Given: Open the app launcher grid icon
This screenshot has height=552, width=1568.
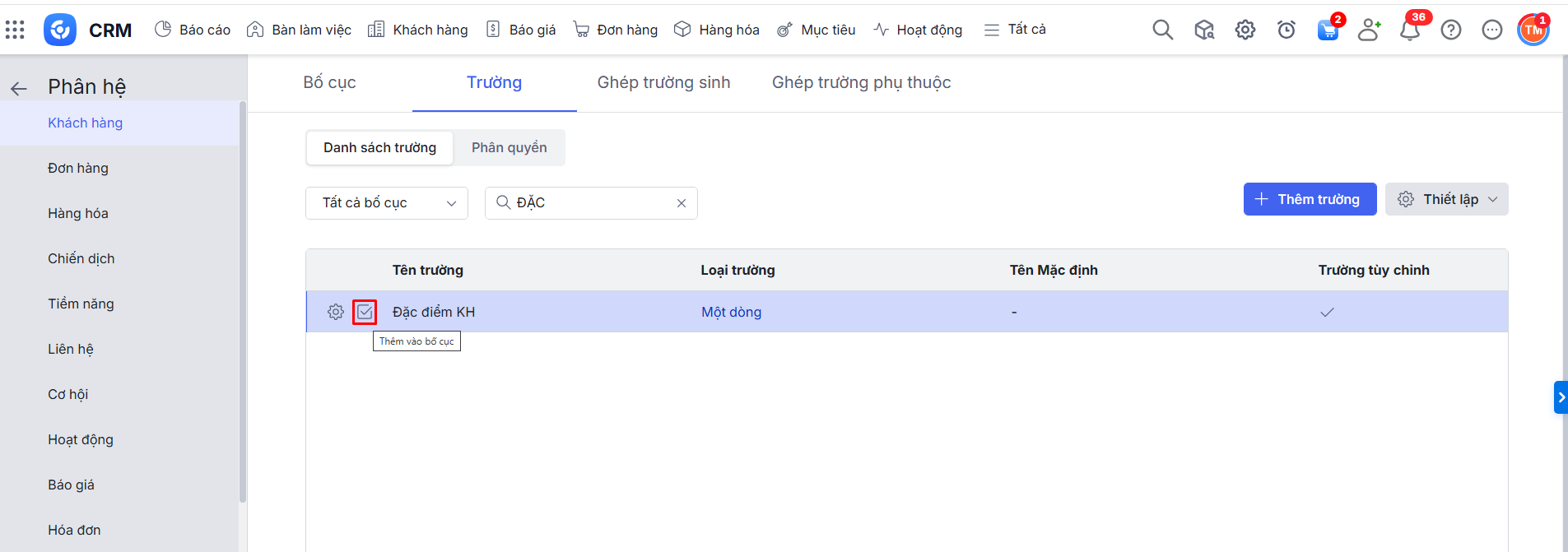Looking at the screenshot, I should click(15, 30).
